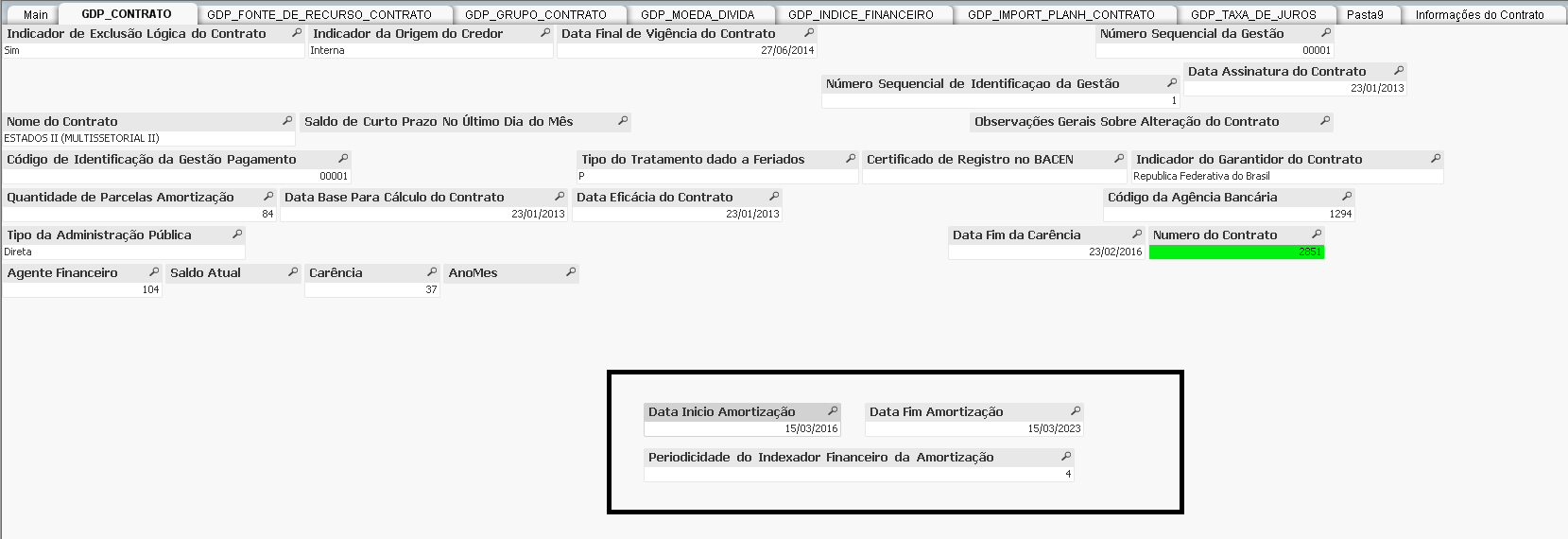This screenshot has height=539, width=1568.
Task: Search icon for AnoMes list box
Action: pyautogui.click(x=571, y=272)
